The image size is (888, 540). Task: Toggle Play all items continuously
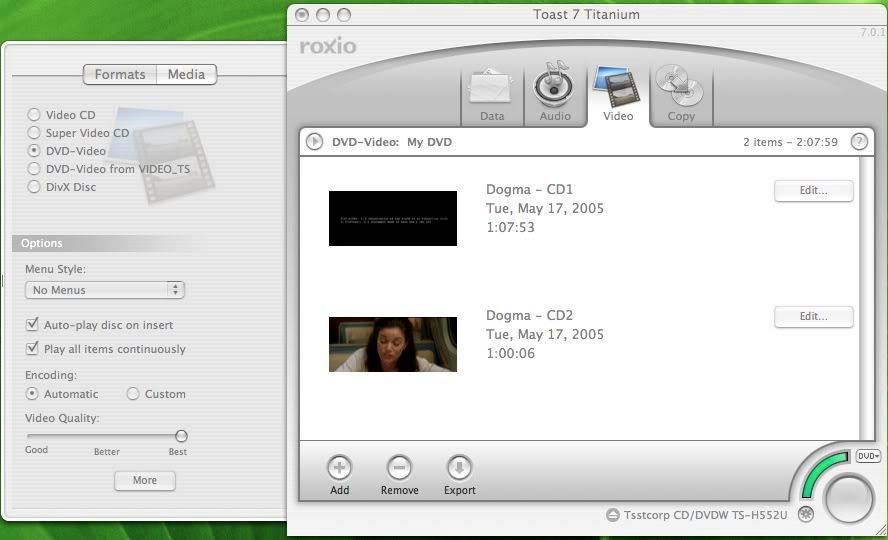tap(32, 348)
